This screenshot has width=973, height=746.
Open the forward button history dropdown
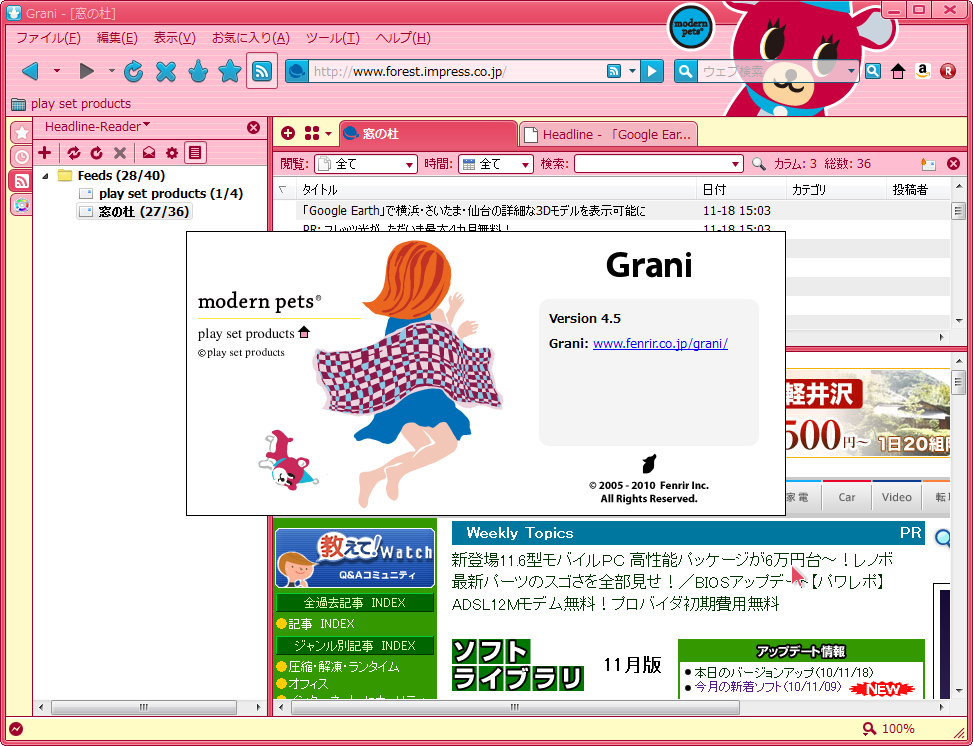112,71
